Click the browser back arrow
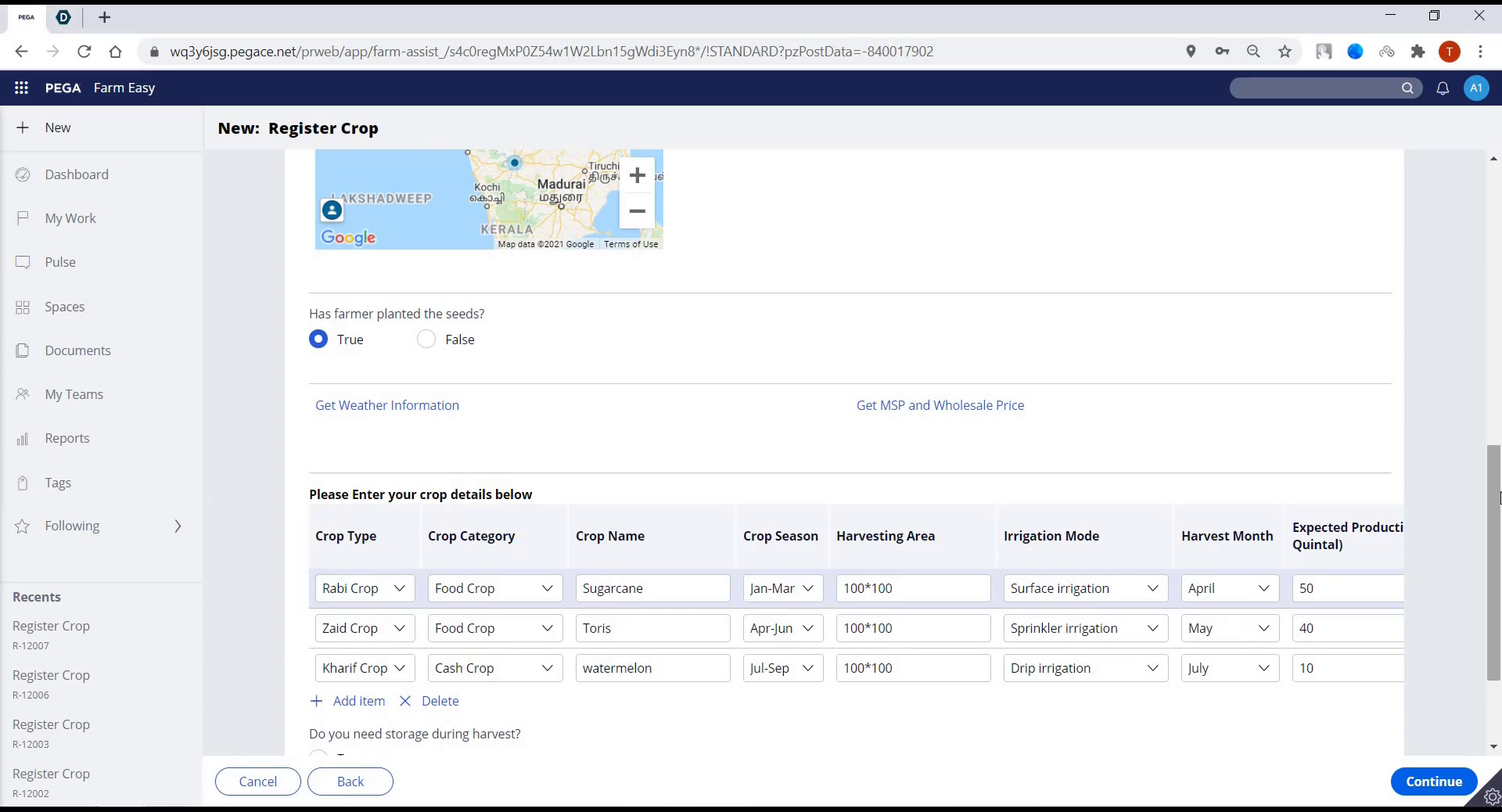The height and width of the screenshot is (812, 1502). click(x=22, y=52)
